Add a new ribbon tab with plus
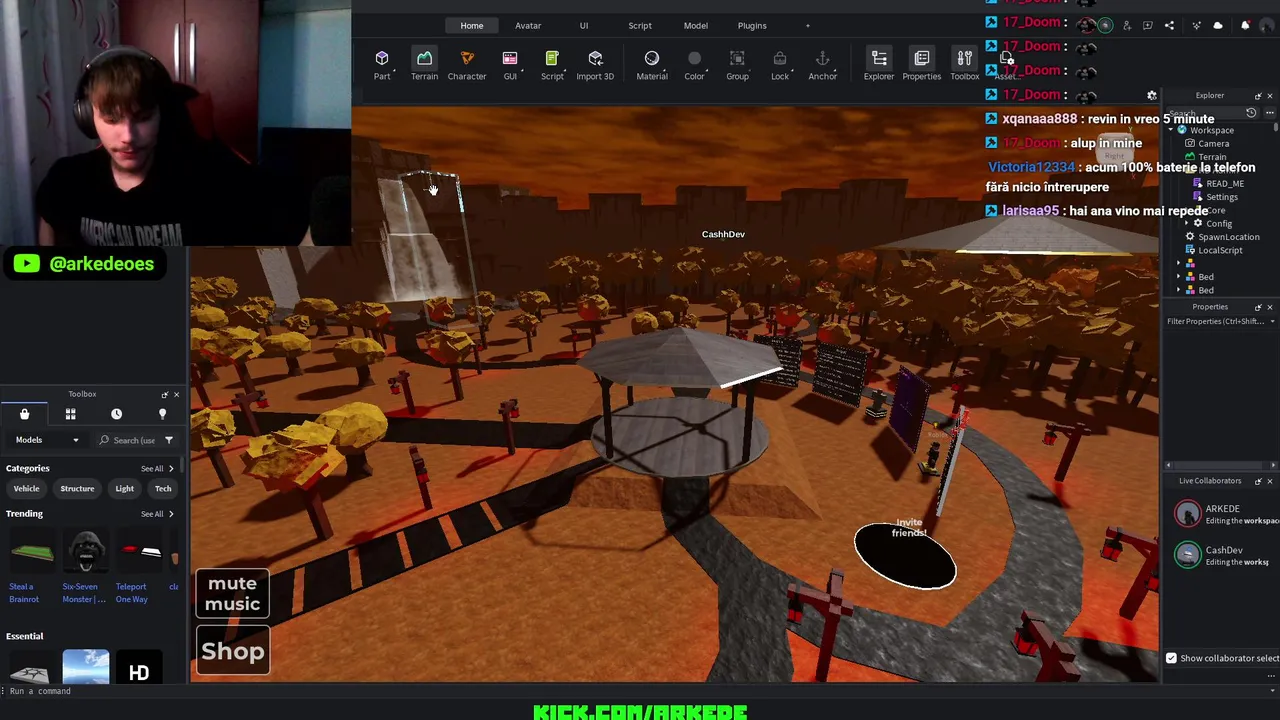 (x=808, y=25)
